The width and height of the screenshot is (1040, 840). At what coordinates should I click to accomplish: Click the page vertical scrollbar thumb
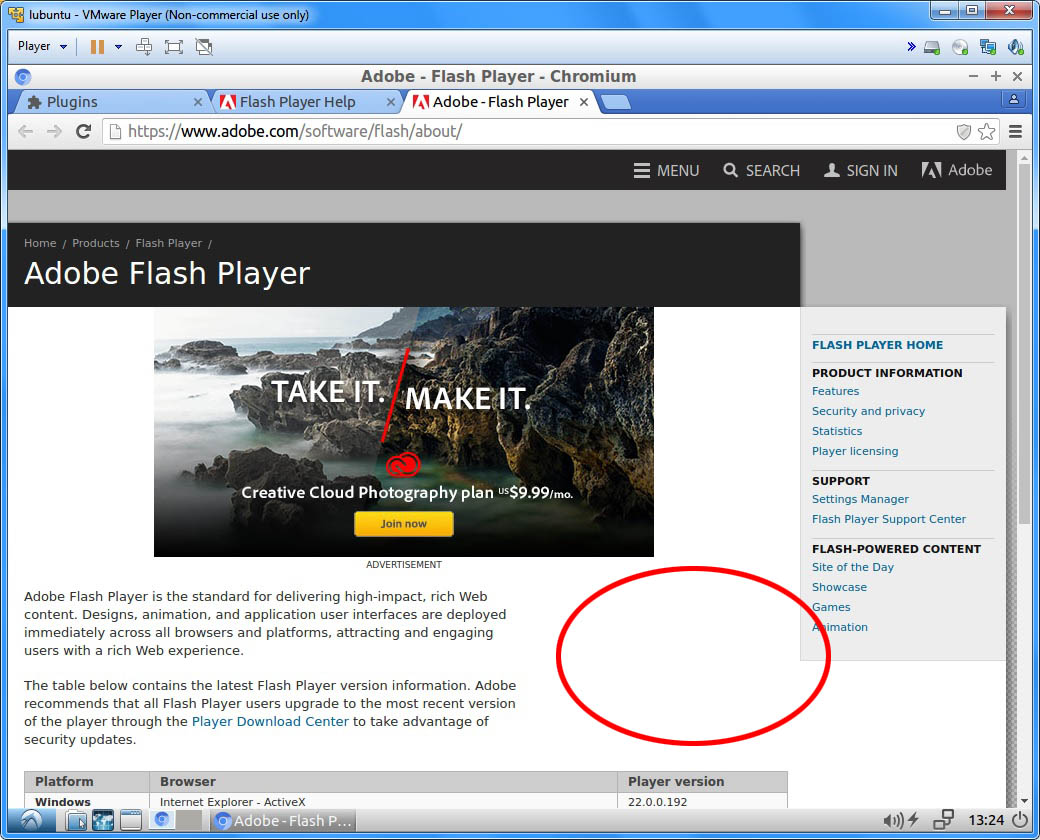[1024, 345]
